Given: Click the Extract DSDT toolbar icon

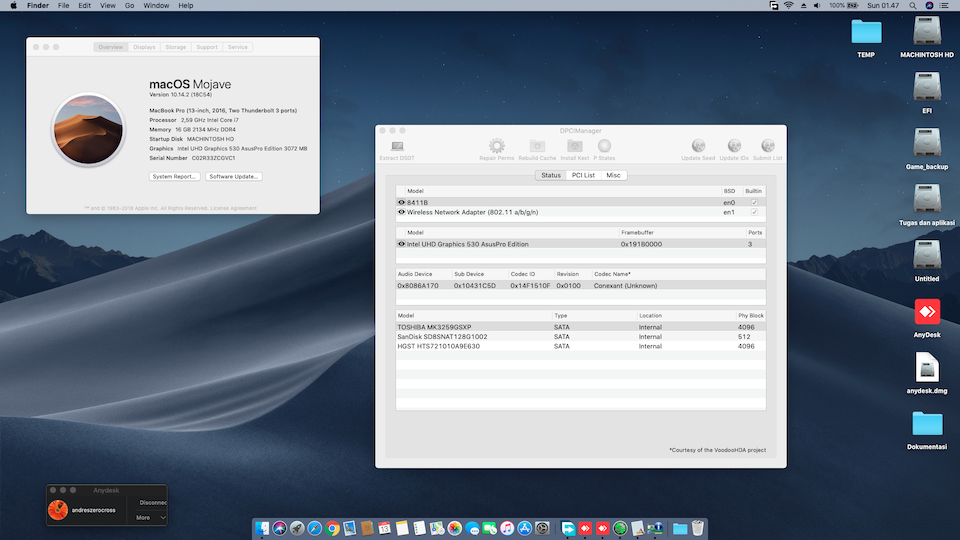Looking at the screenshot, I should pyautogui.click(x=396, y=147).
